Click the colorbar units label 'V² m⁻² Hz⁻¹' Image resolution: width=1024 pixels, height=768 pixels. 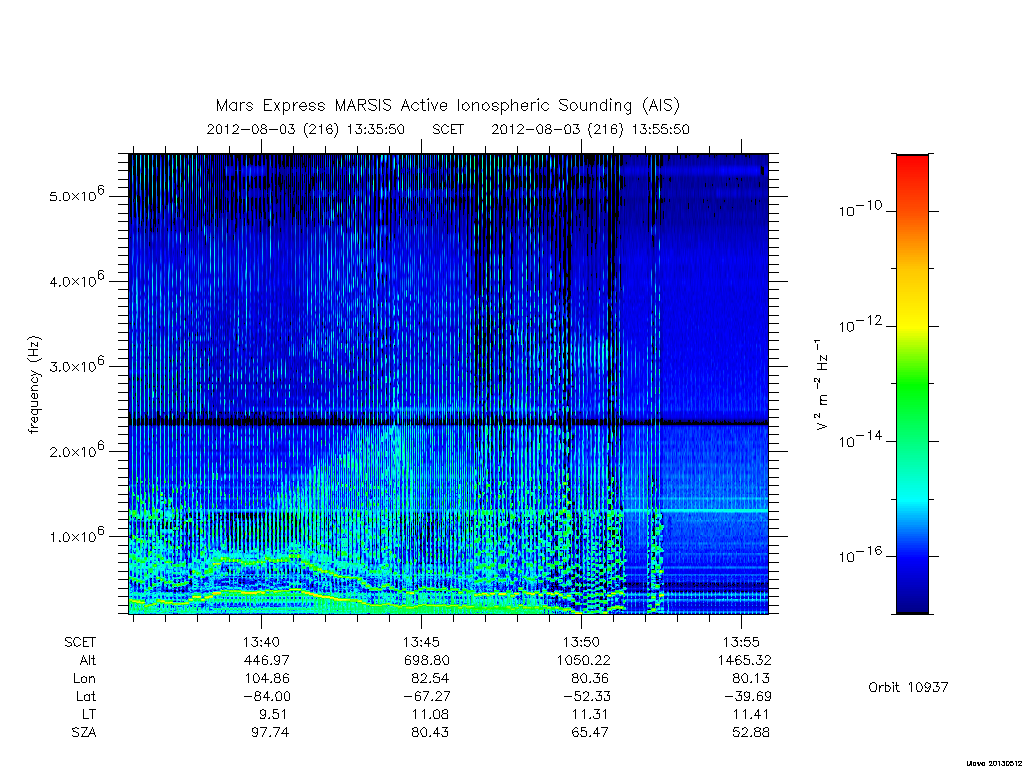coord(822,385)
